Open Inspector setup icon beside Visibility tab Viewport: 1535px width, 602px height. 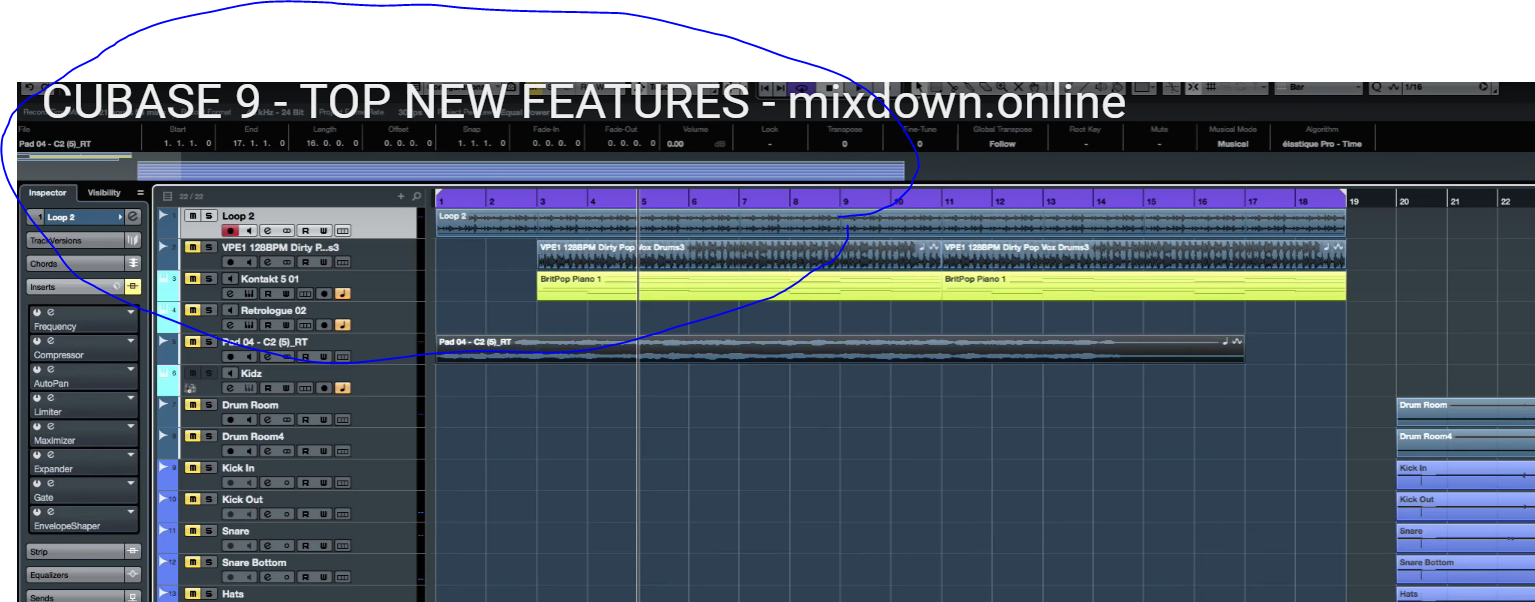141,193
